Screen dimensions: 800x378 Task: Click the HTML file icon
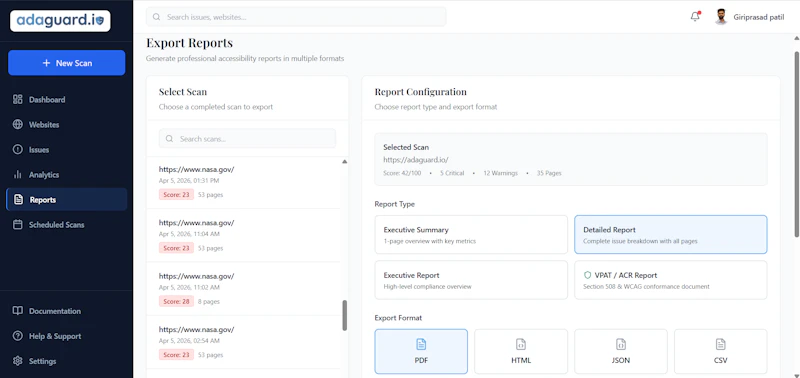(521, 344)
